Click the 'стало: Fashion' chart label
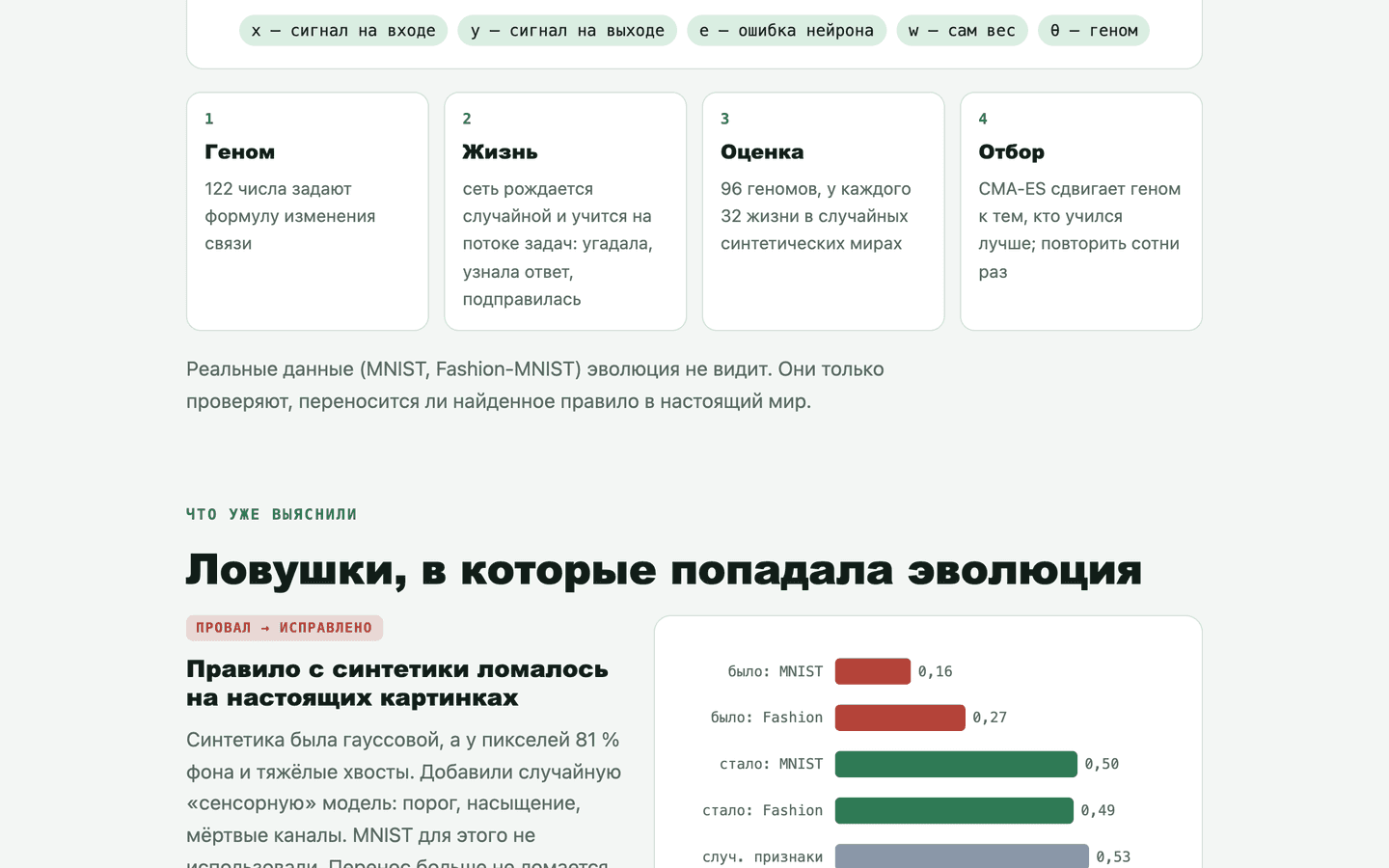Viewport: 1389px width, 868px height. 763,810
